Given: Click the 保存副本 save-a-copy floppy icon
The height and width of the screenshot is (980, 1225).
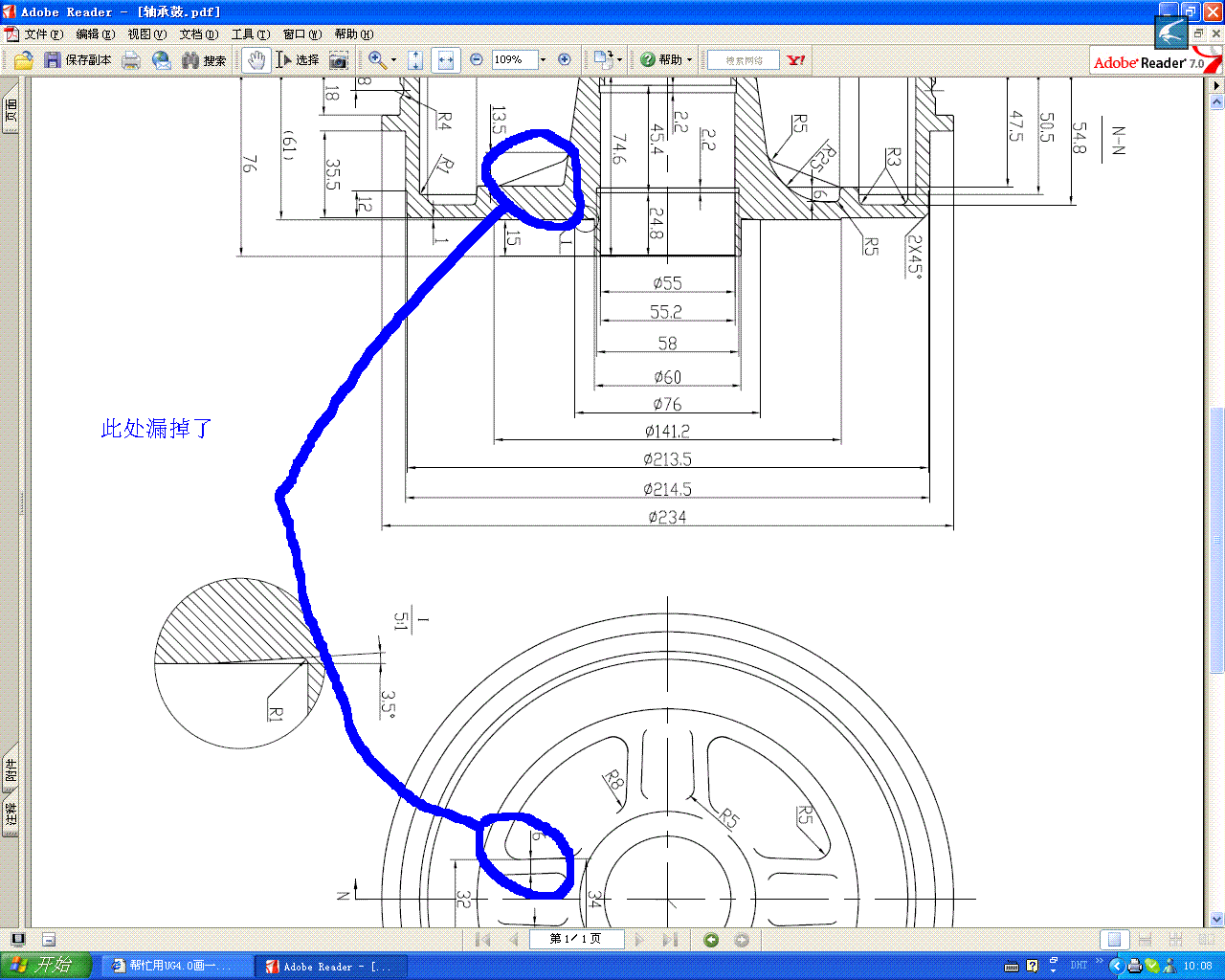Looking at the screenshot, I should 53,60.
